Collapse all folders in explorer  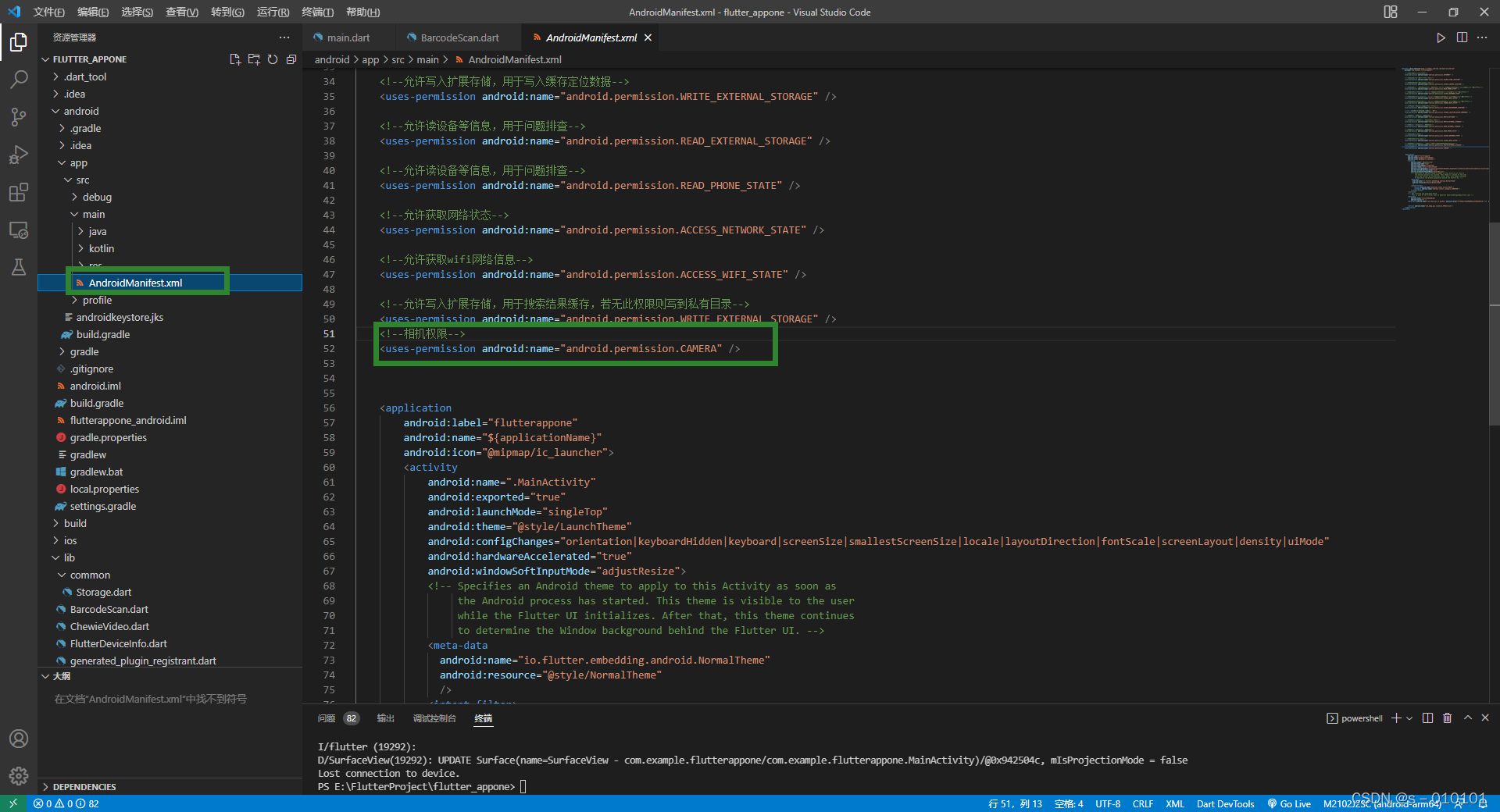pyautogui.click(x=291, y=59)
